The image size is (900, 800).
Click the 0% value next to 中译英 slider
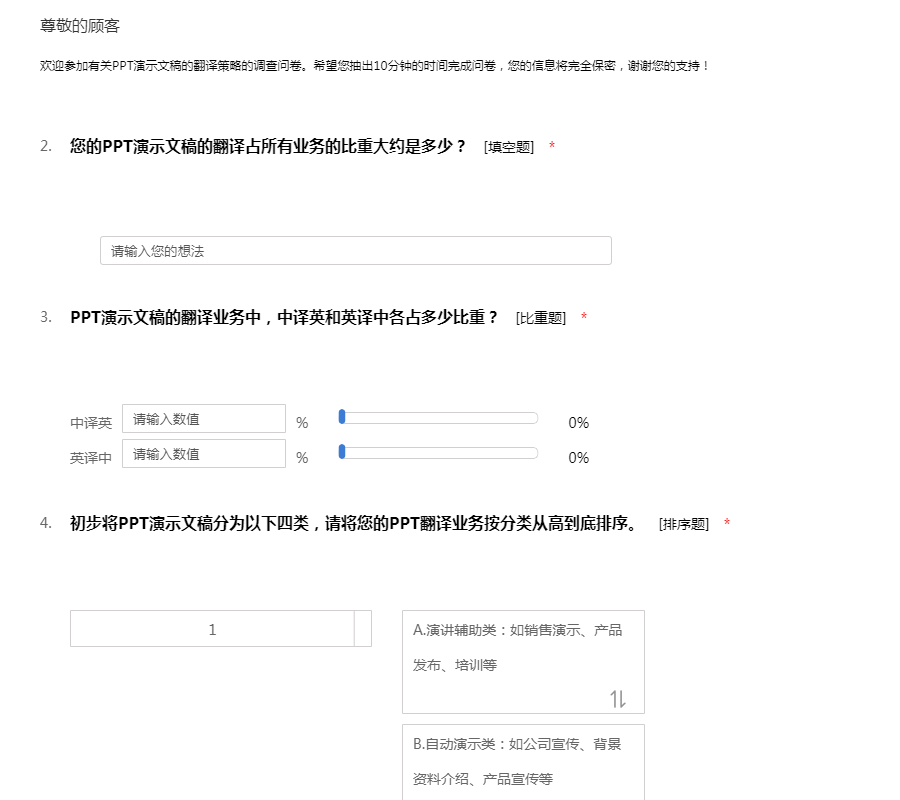click(578, 423)
